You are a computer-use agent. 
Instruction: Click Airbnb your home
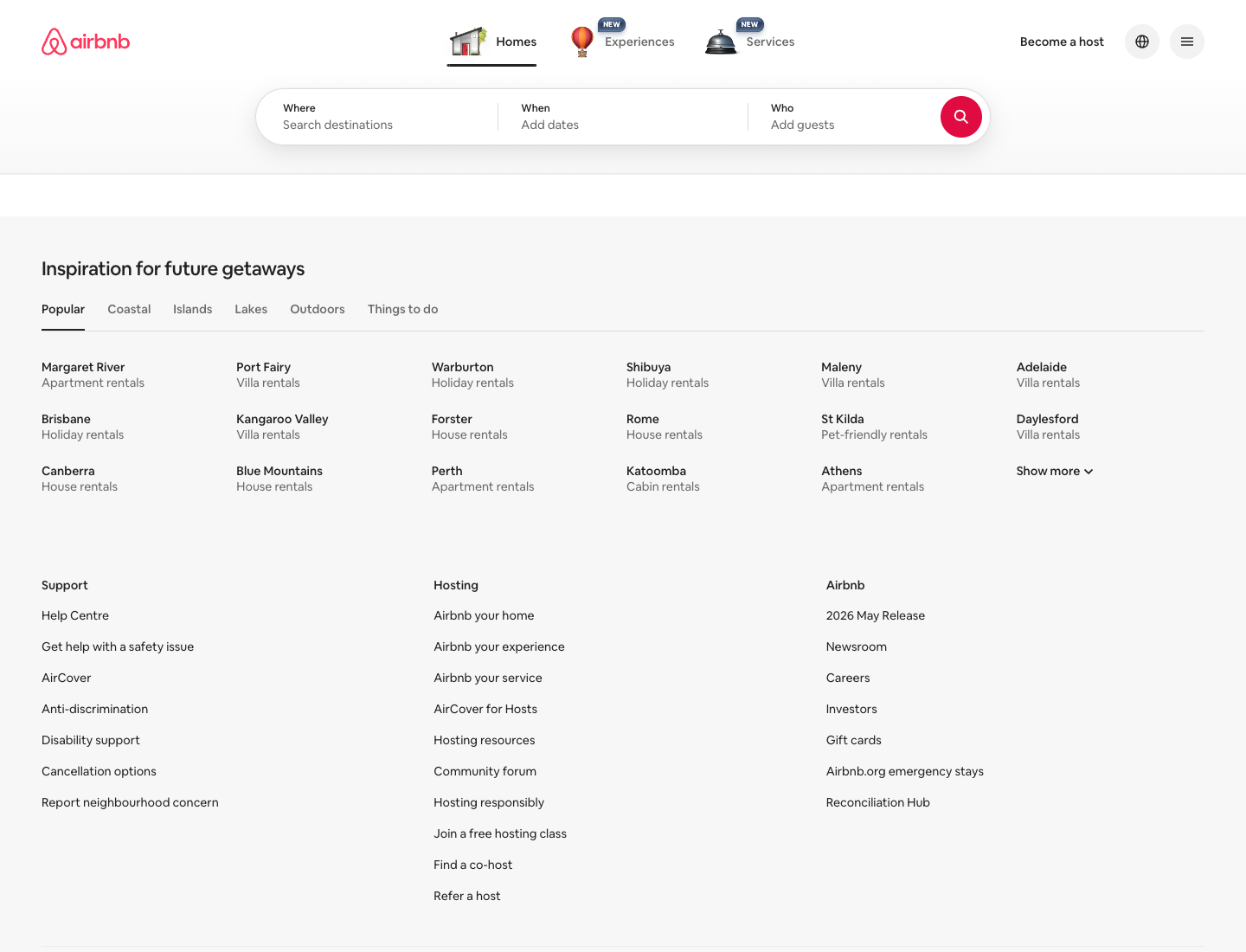coord(484,615)
